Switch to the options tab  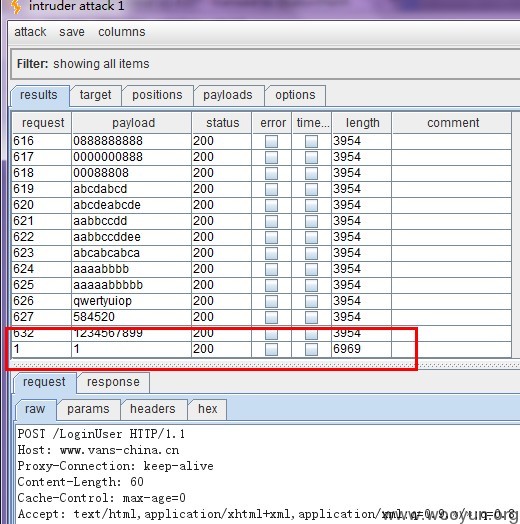[x=295, y=96]
